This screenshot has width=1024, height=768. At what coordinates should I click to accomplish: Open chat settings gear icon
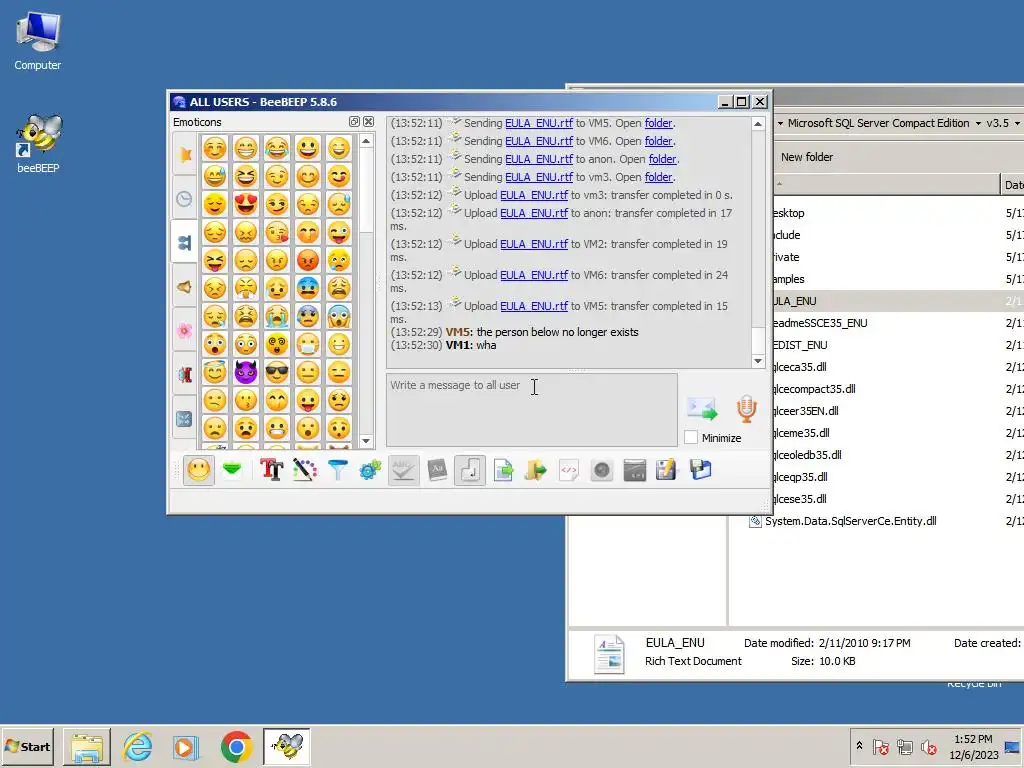pyautogui.click(x=370, y=470)
